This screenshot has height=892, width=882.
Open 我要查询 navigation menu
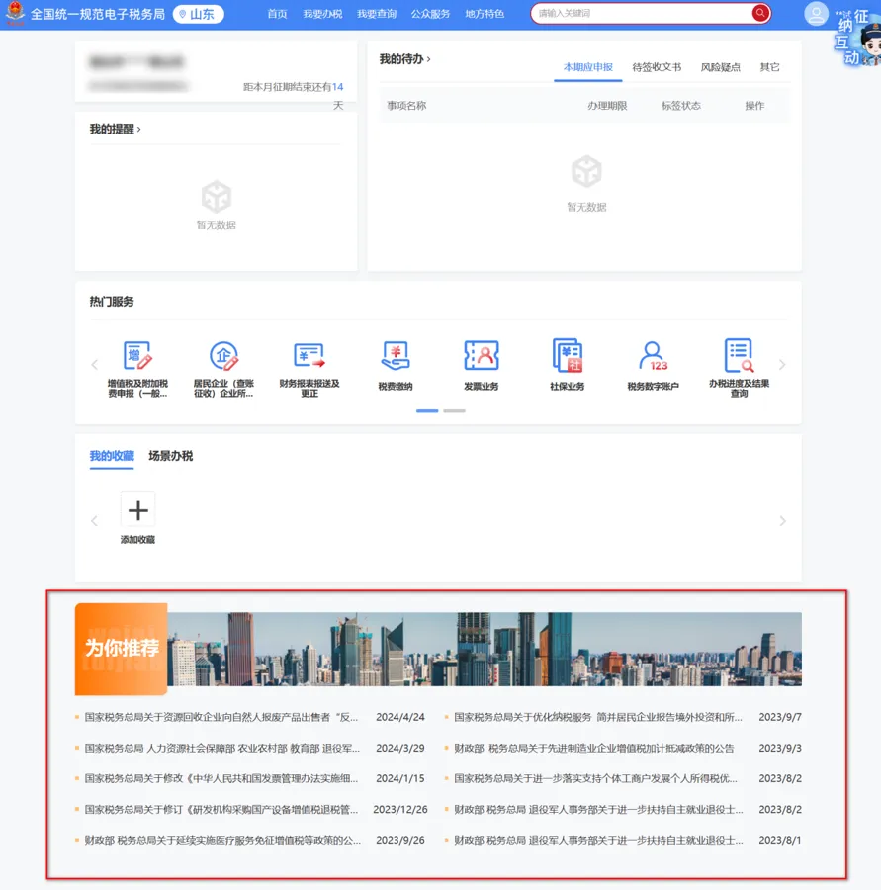(377, 14)
